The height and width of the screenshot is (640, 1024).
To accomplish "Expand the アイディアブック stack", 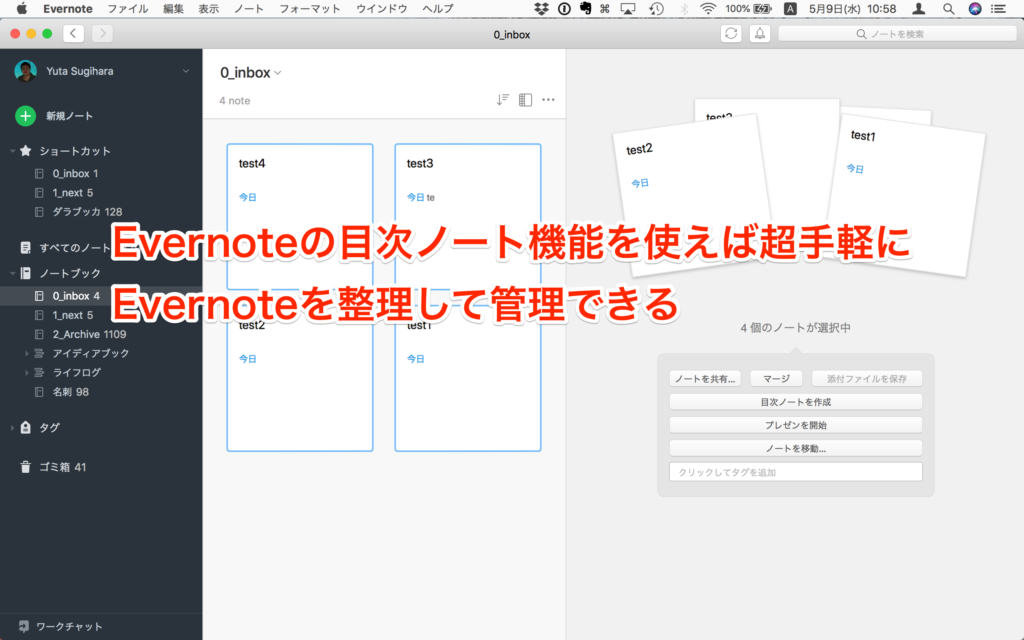I will tap(27, 353).
